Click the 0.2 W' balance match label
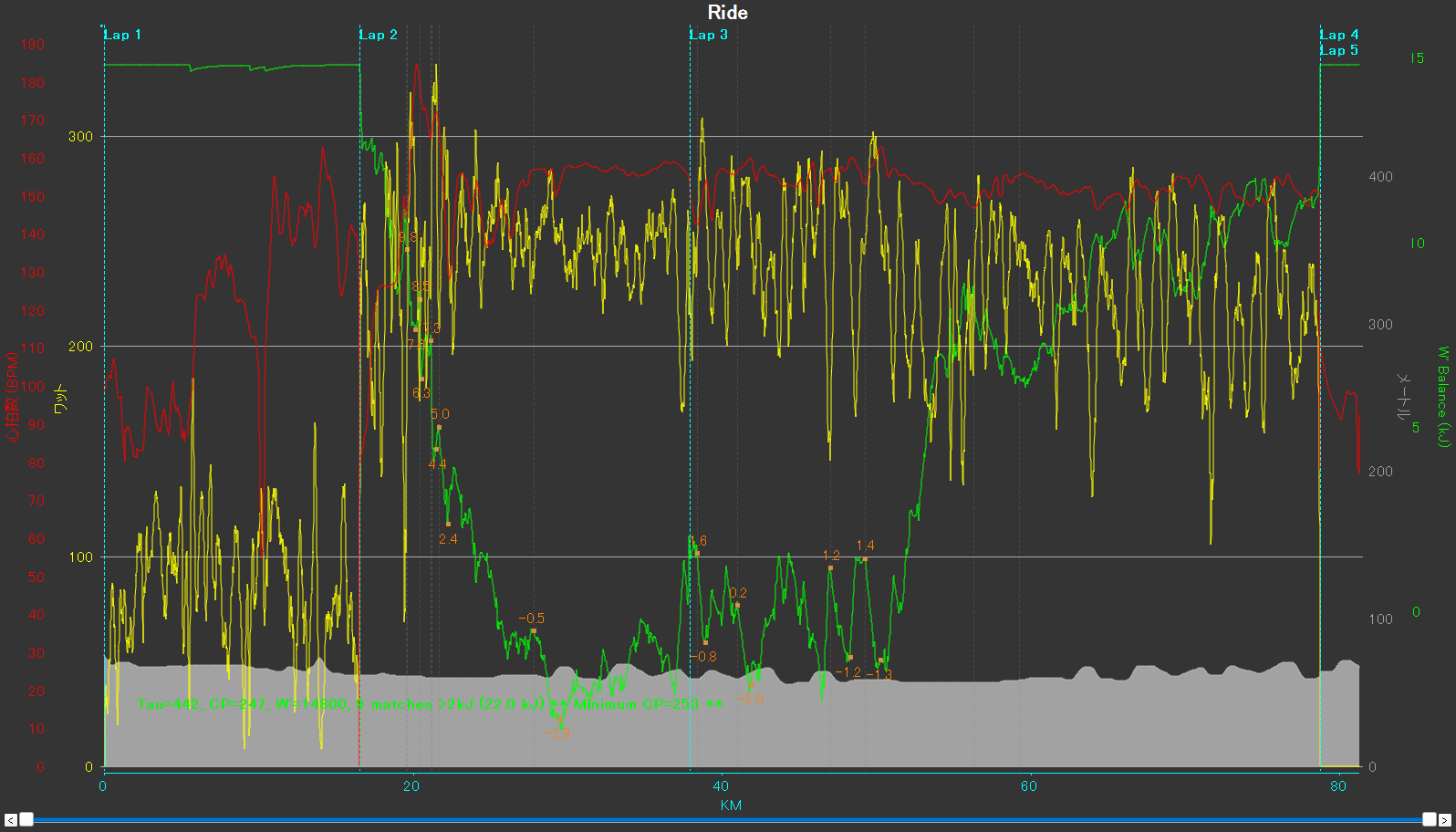This screenshot has height=832, width=1456. 738,593
